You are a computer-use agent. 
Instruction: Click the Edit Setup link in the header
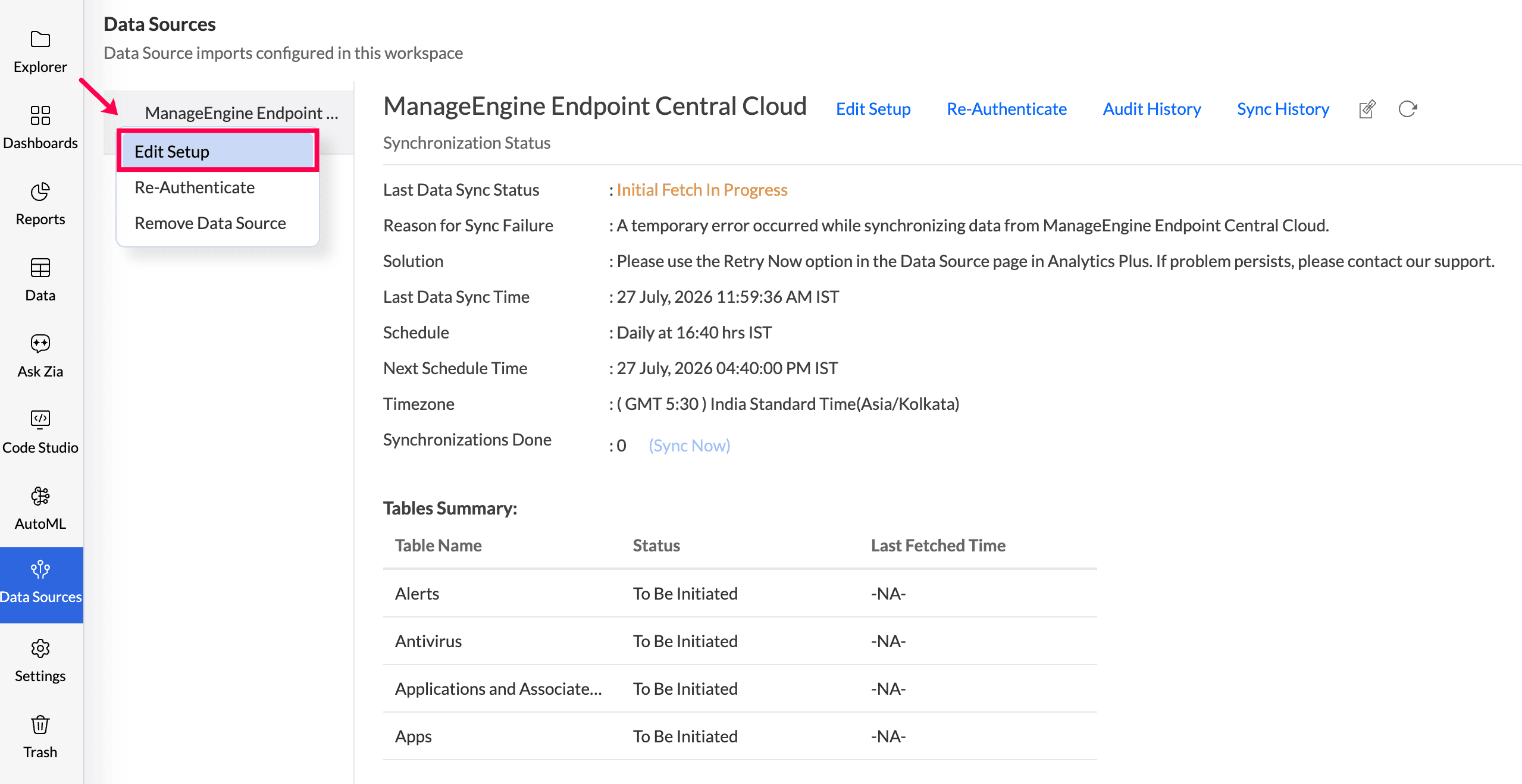[x=873, y=109]
